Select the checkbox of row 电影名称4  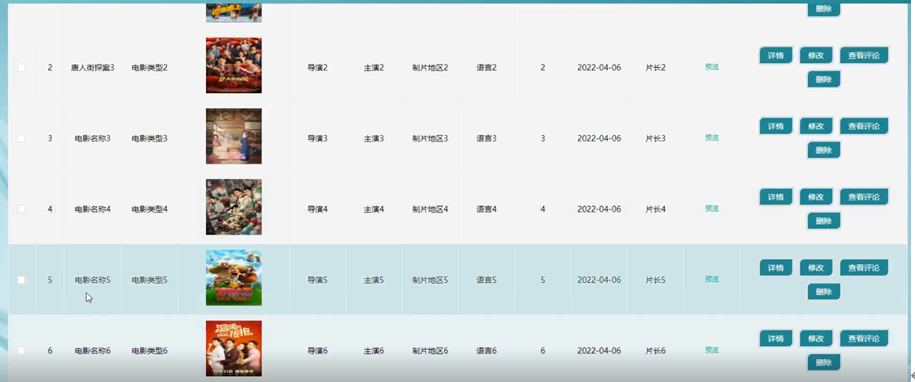pyautogui.click(x=22, y=209)
